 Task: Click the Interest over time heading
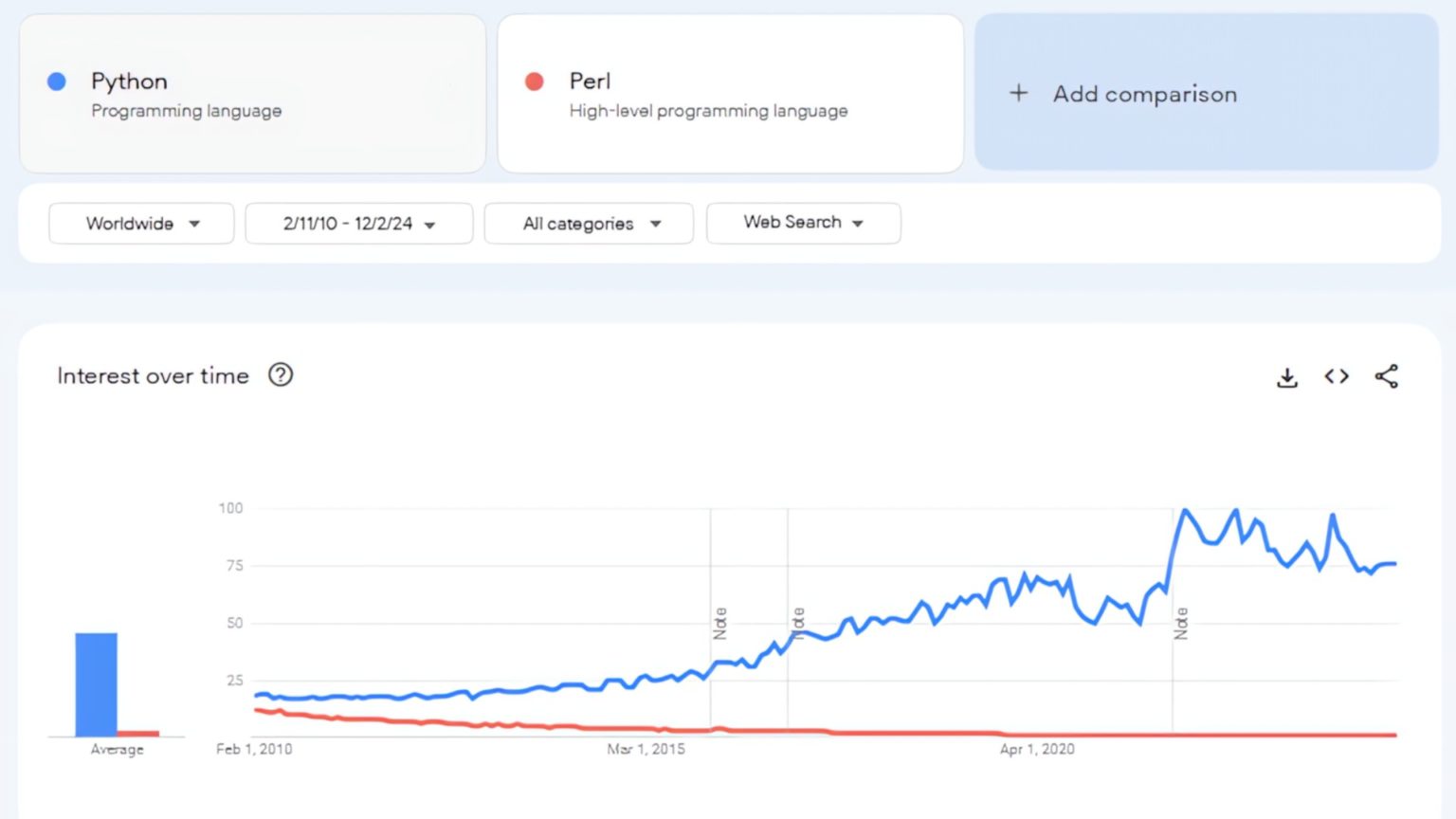coord(152,375)
